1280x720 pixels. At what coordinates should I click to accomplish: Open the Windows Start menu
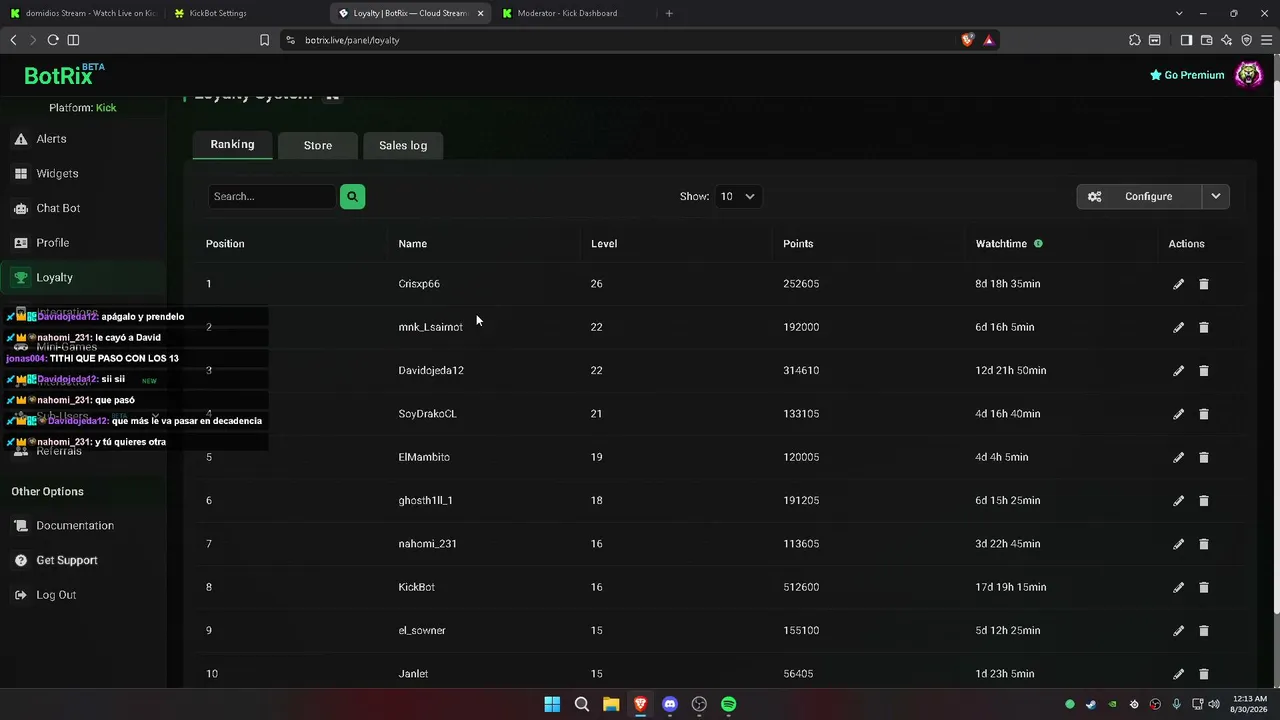(552, 704)
